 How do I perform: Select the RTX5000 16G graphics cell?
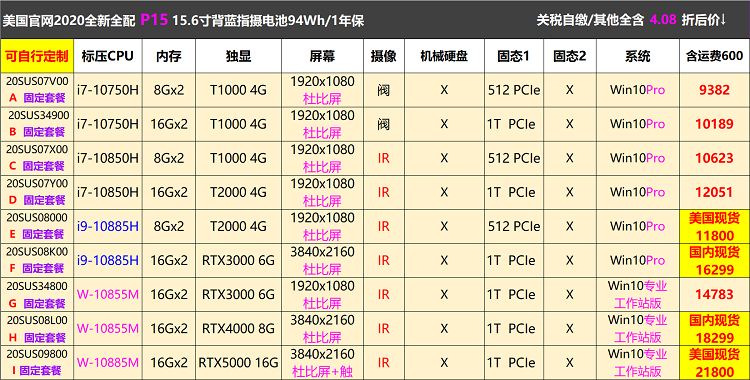pyautogui.click(x=239, y=362)
